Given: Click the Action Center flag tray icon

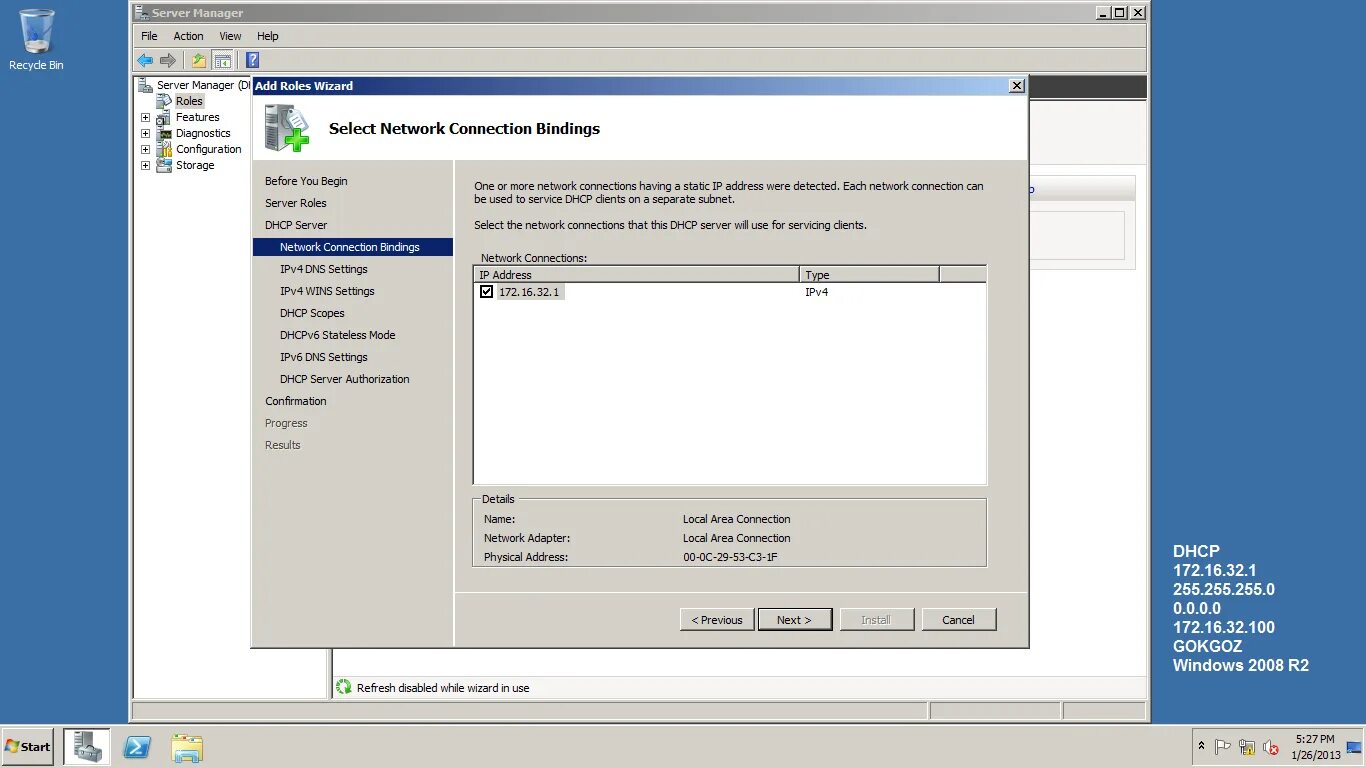Looking at the screenshot, I should (x=1222, y=747).
